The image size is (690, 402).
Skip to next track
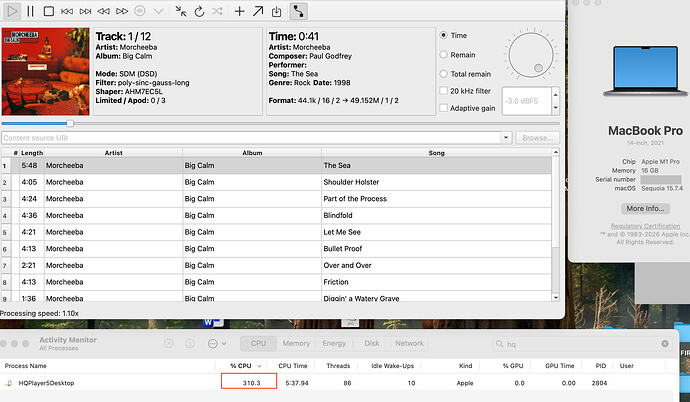85,11
